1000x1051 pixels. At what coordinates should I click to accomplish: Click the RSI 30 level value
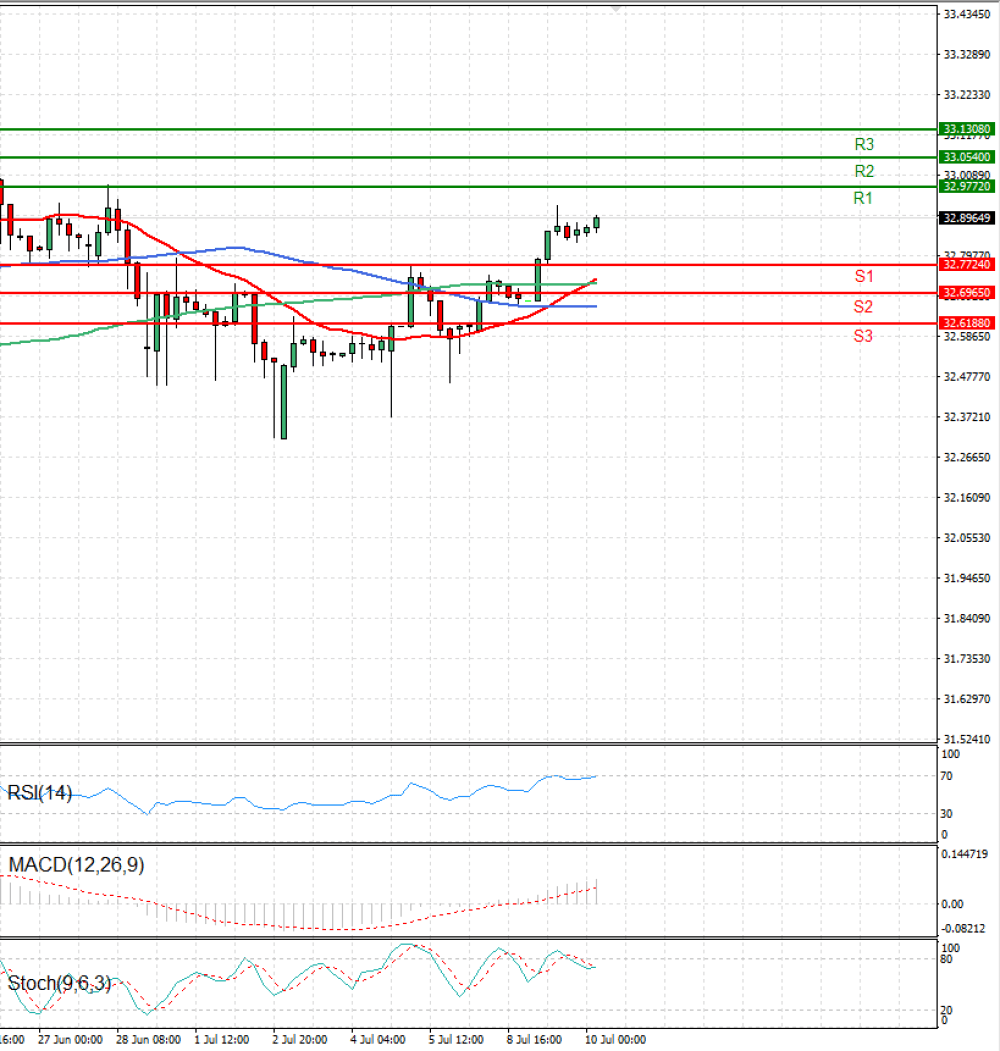pos(946,814)
